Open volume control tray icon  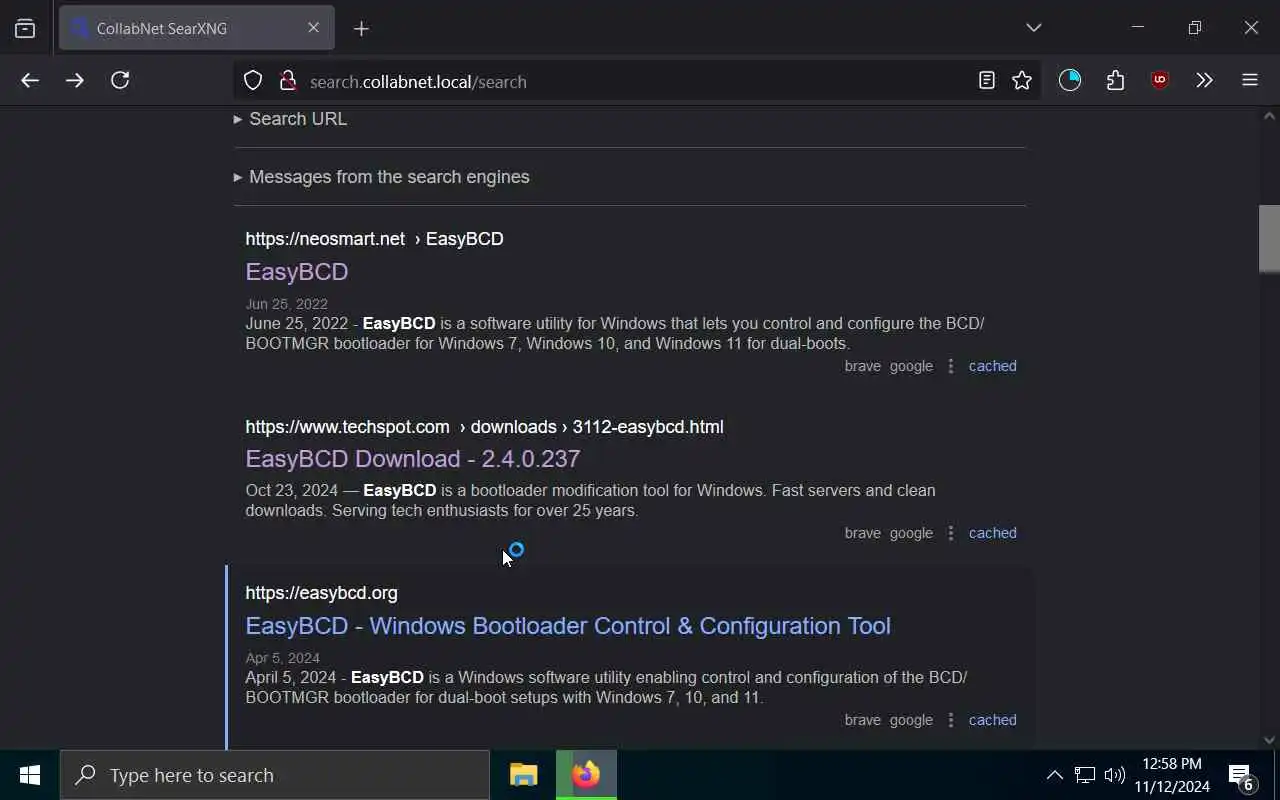tap(1115, 775)
